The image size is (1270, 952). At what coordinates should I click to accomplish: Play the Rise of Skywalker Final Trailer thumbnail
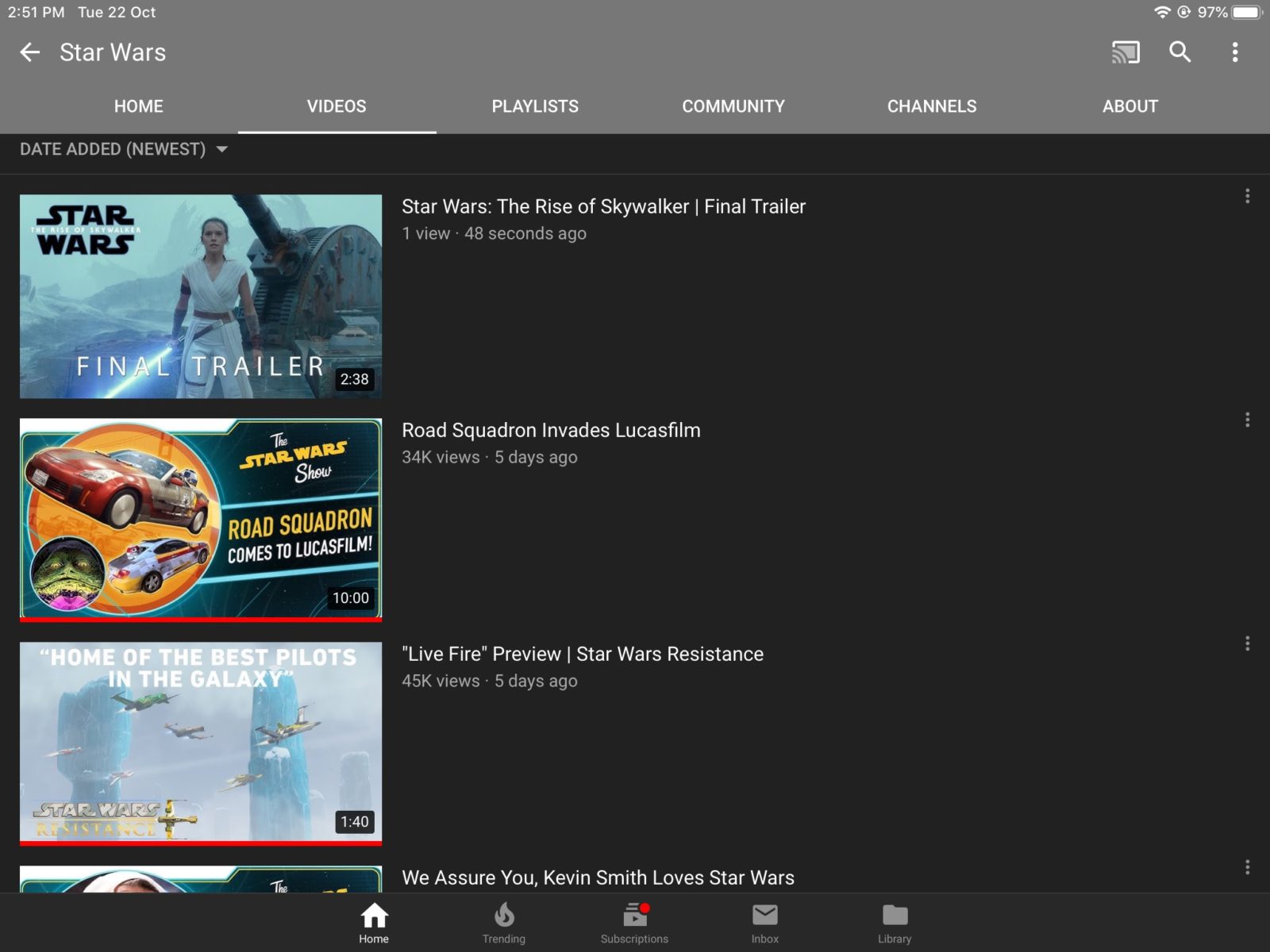pyautogui.click(x=201, y=296)
